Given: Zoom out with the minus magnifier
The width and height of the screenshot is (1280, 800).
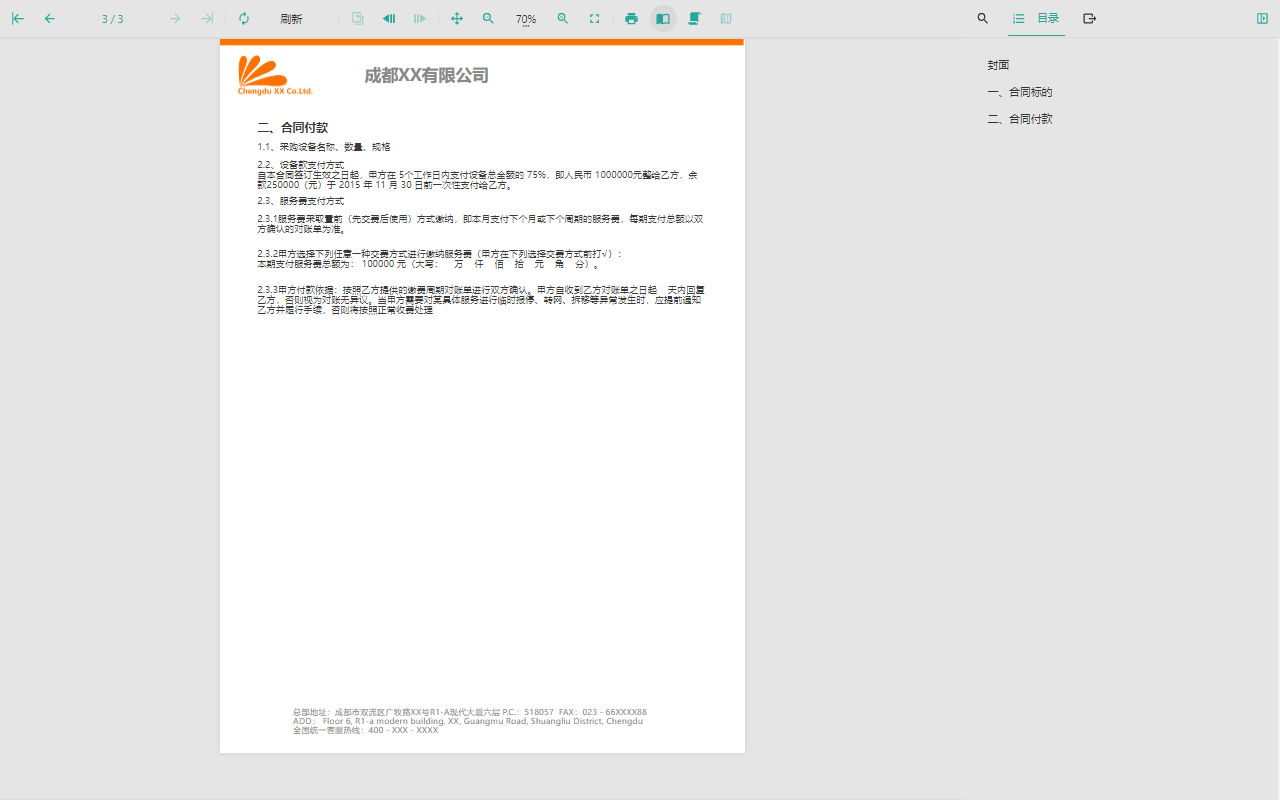Looking at the screenshot, I should pos(488,19).
